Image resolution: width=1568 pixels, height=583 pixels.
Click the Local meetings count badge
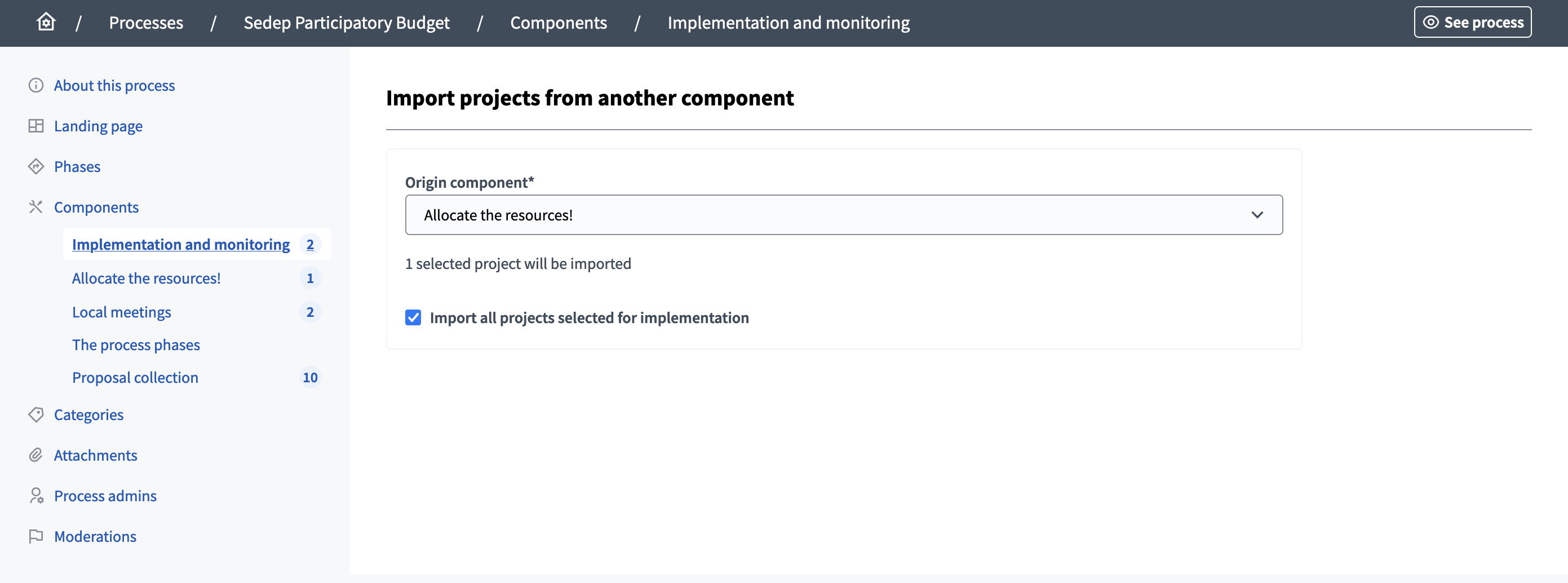311,311
